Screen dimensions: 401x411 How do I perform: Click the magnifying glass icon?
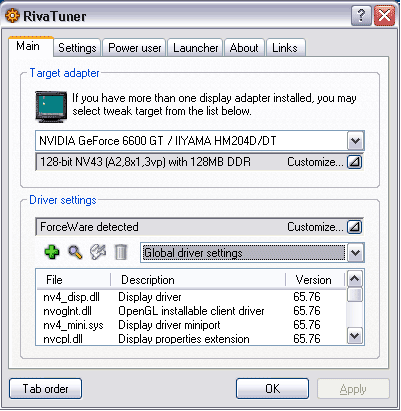pos(75,252)
